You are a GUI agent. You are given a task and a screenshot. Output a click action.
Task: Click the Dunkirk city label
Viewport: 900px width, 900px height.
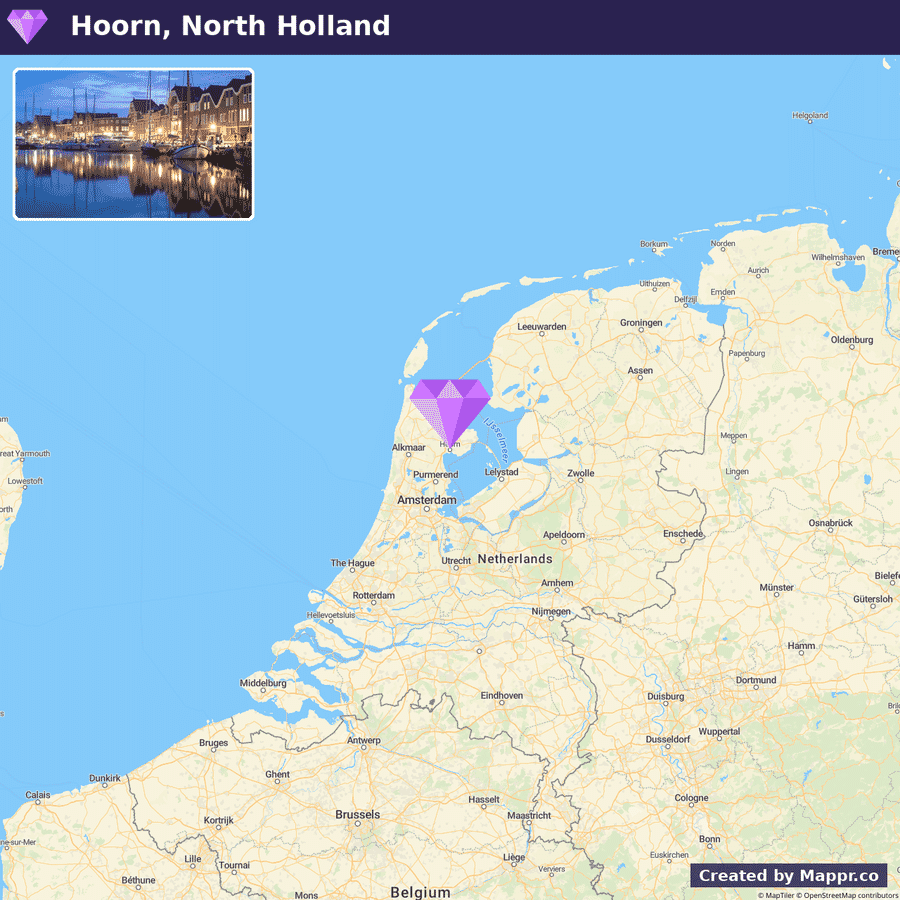coord(105,778)
